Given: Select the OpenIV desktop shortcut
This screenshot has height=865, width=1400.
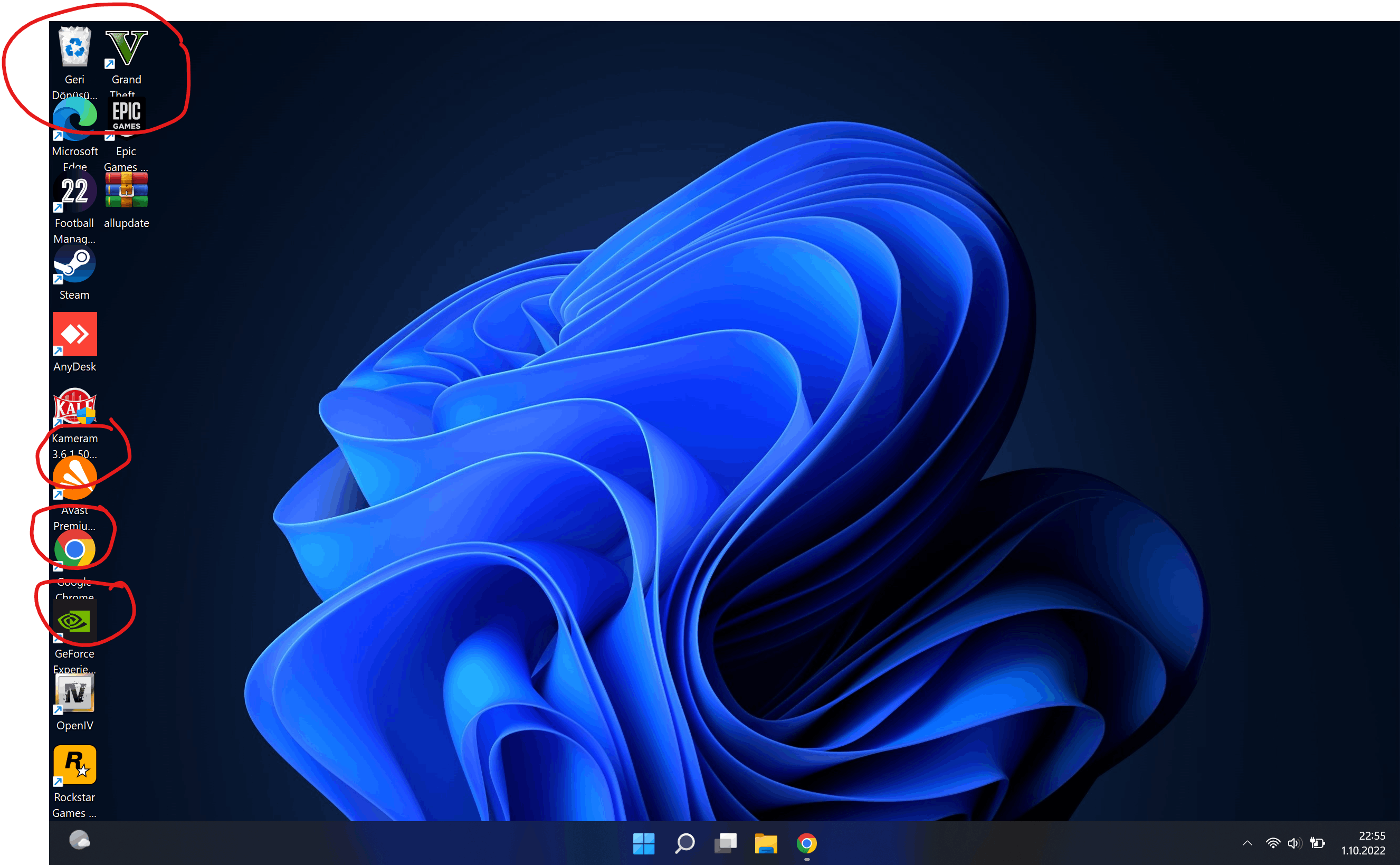Looking at the screenshot, I should tap(74, 694).
